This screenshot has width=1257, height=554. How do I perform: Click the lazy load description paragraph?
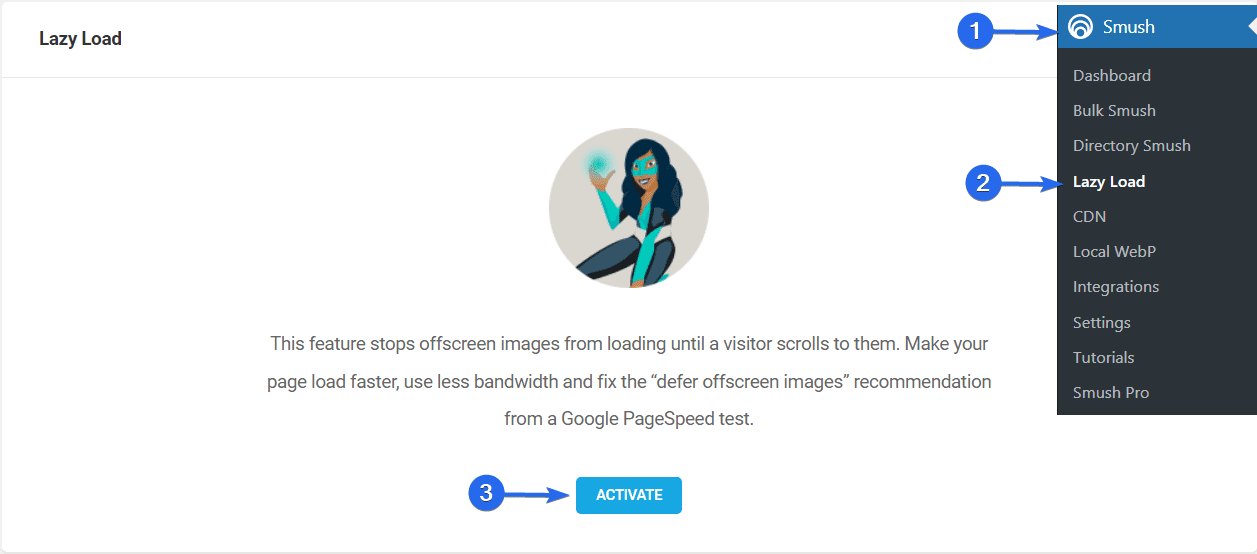tap(629, 381)
